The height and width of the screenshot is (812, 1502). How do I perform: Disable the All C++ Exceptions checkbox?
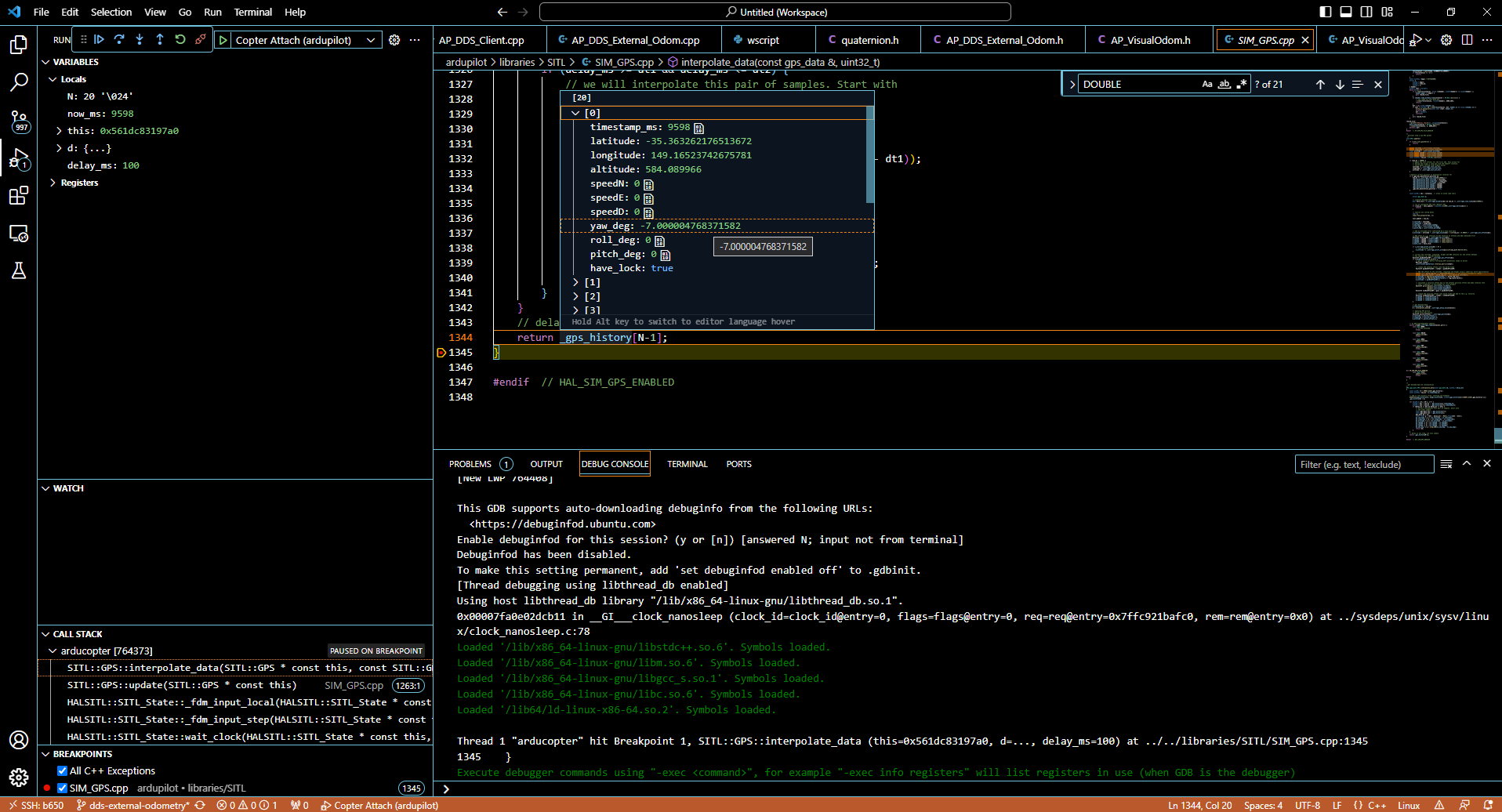62,770
